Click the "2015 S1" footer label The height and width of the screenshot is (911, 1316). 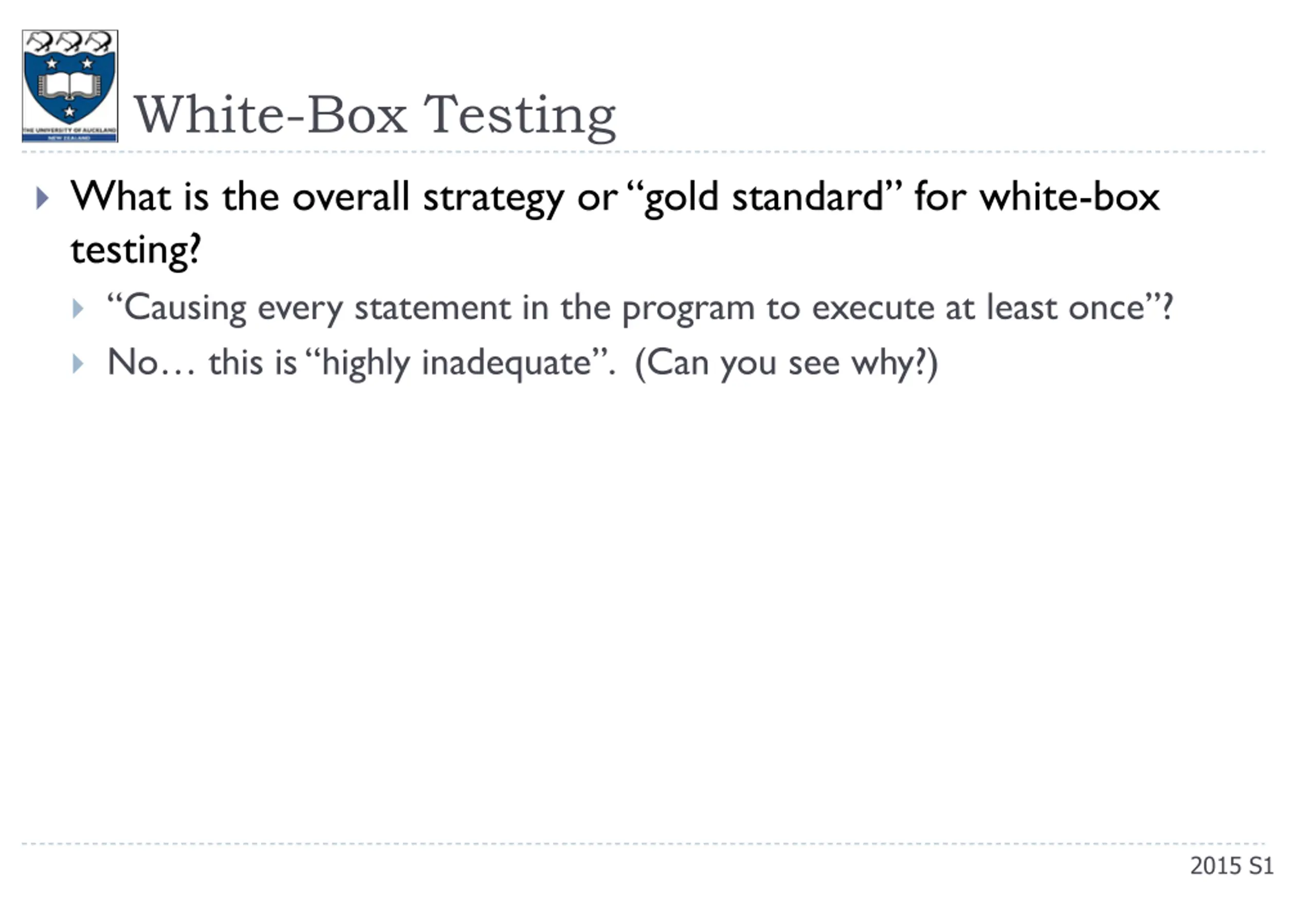1232,865
